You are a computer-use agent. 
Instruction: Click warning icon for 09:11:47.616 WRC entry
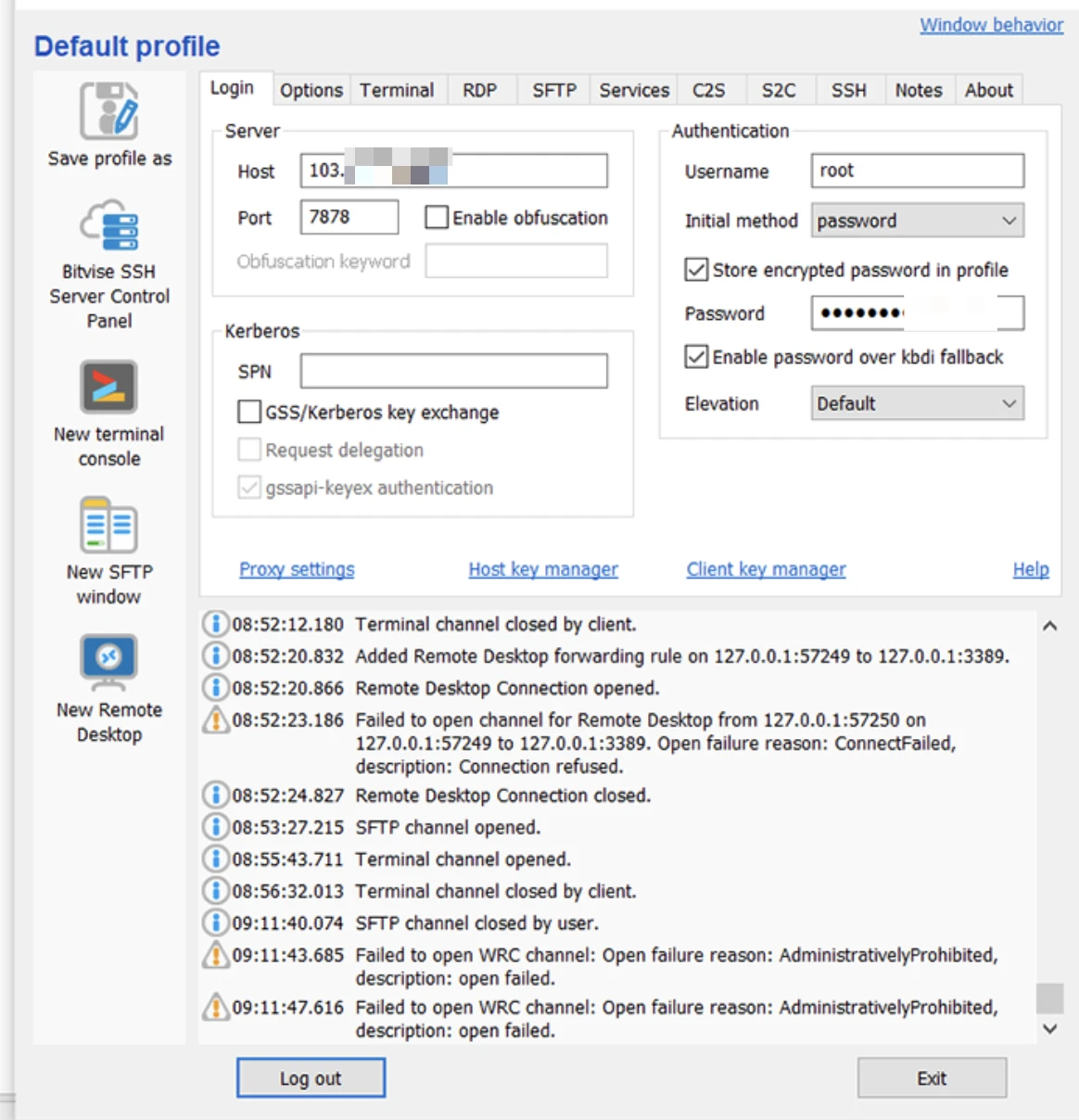point(215,1007)
